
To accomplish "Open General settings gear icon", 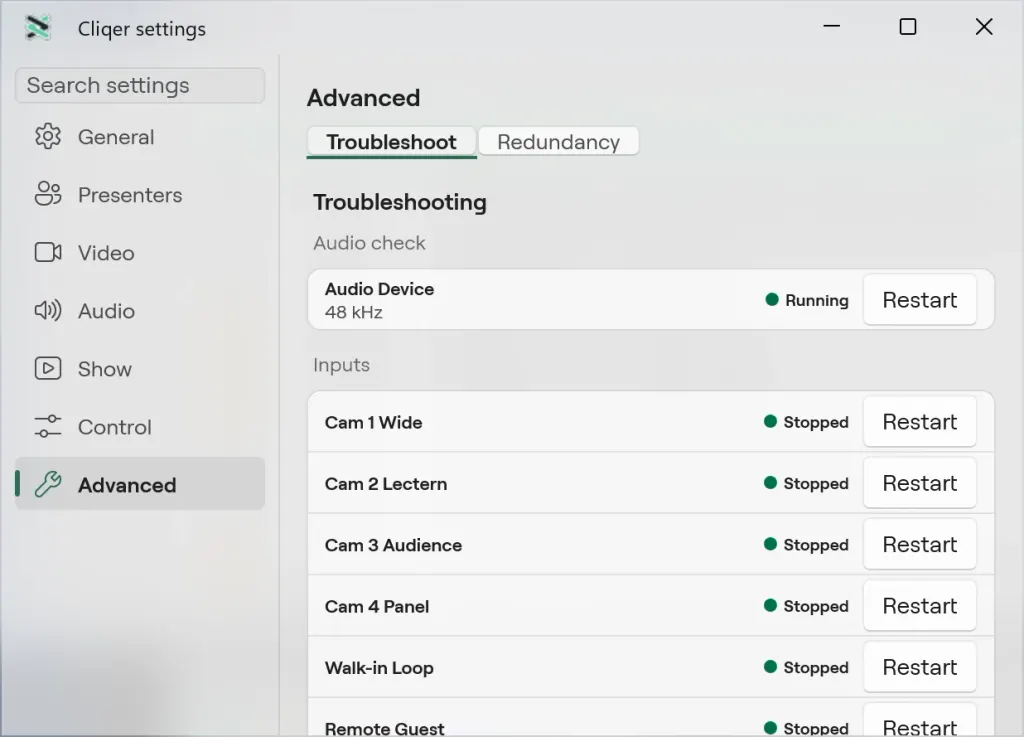I will pyautogui.click(x=48, y=136).
